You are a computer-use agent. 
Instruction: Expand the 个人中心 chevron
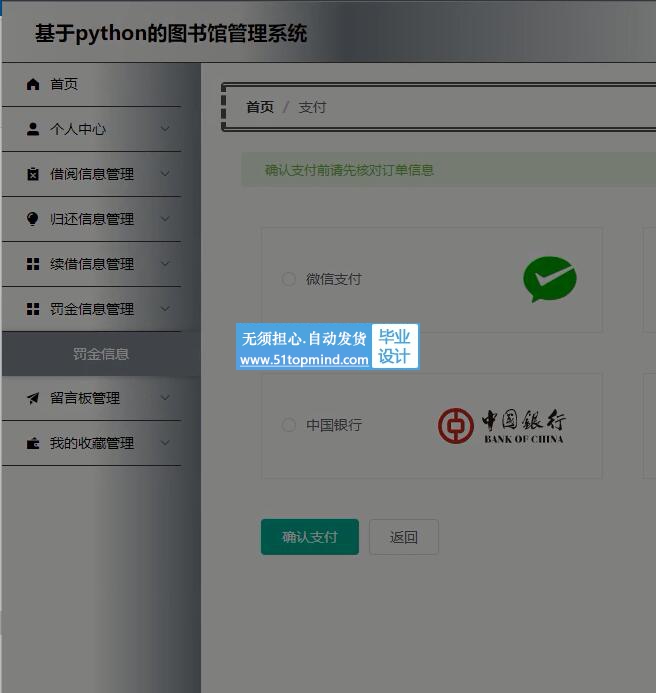pyautogui.click(x=165, y=129)
